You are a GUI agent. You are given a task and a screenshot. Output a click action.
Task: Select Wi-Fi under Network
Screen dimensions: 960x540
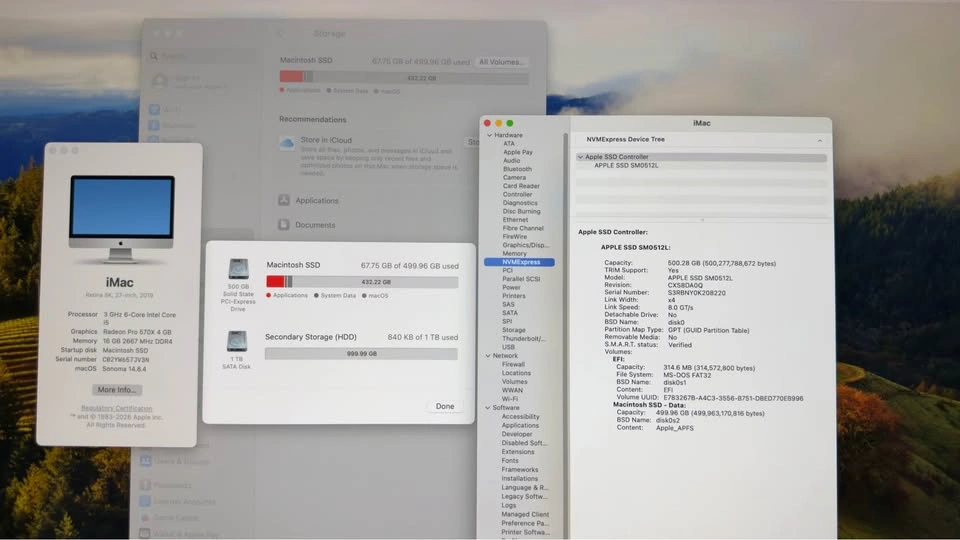click(x=510, y=399)
